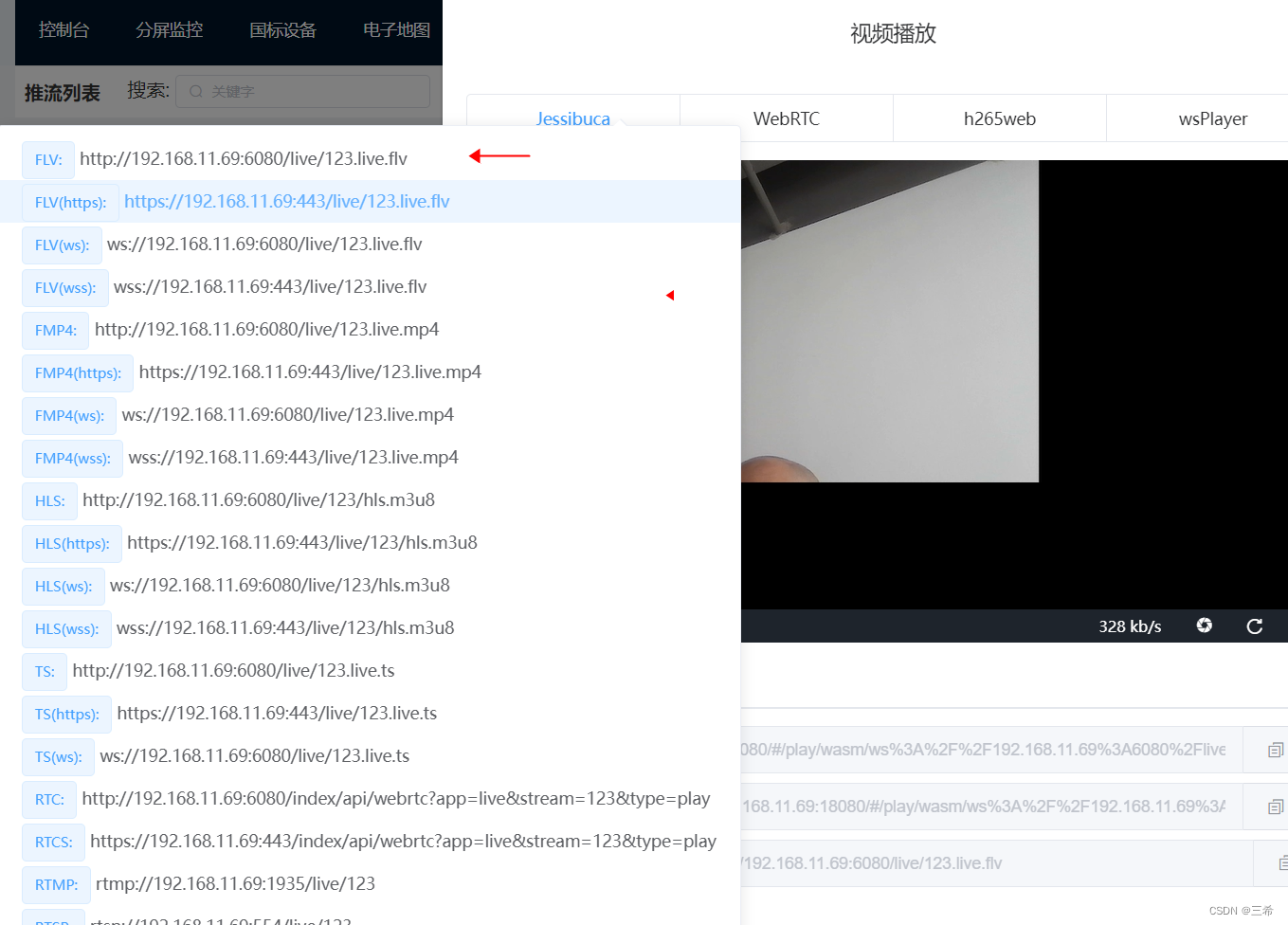Click the "TS:" tag
Image resolution: width=1288 pixels, height=925 pixels.
pos(45,671)
